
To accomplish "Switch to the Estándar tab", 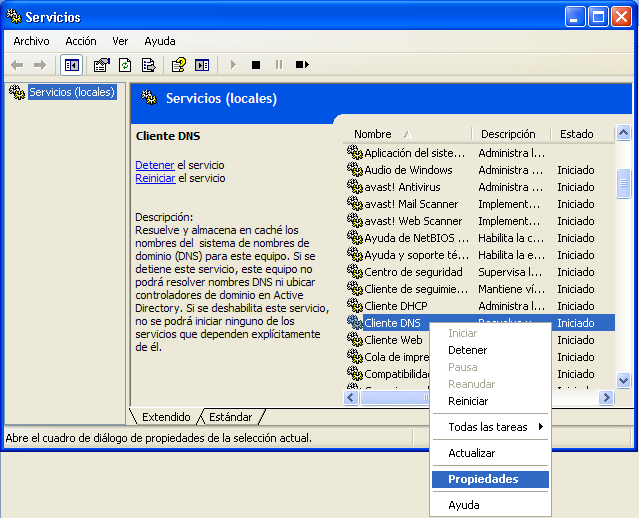I will tap(231, 417).
